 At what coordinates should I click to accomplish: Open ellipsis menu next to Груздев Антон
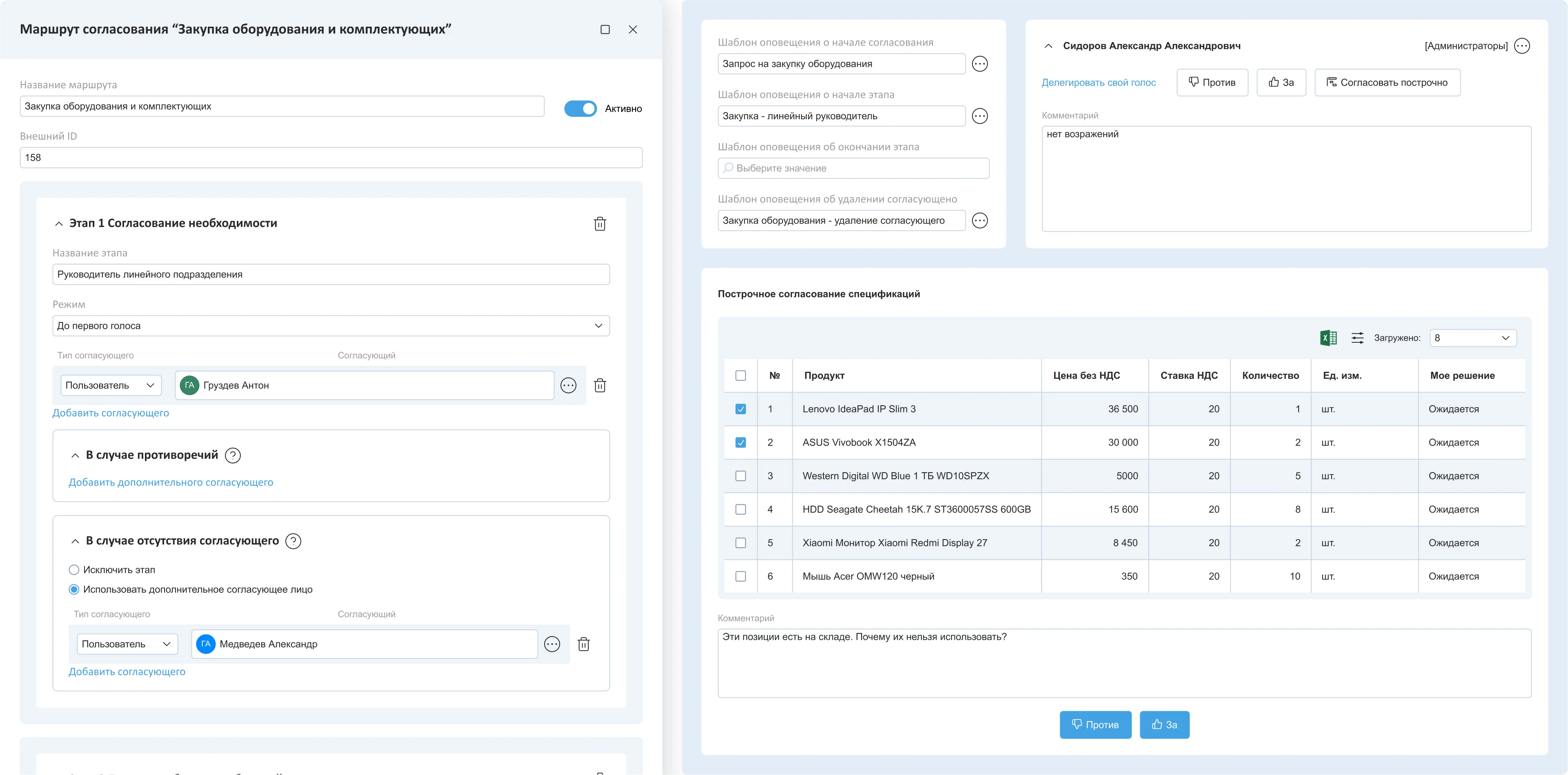pos(568,385)
